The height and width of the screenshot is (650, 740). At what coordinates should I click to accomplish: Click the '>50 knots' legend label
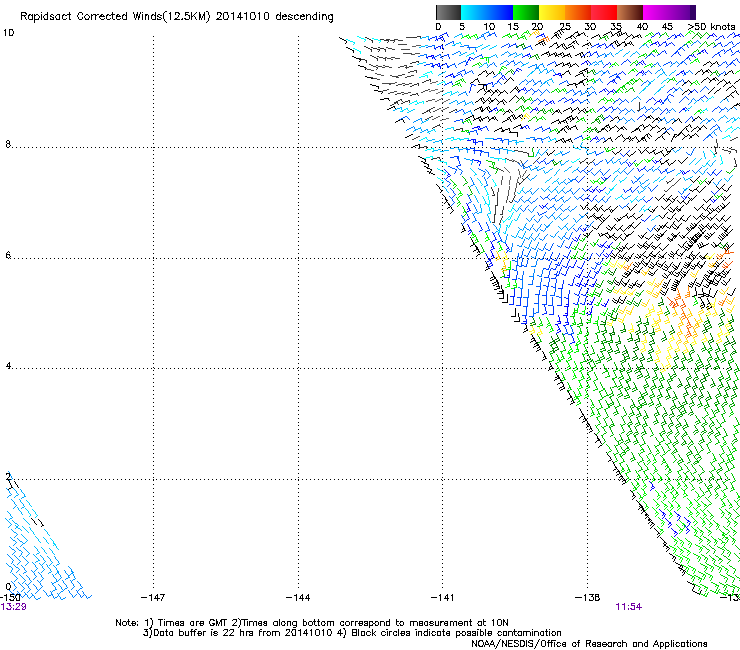[x=712, y=26]
